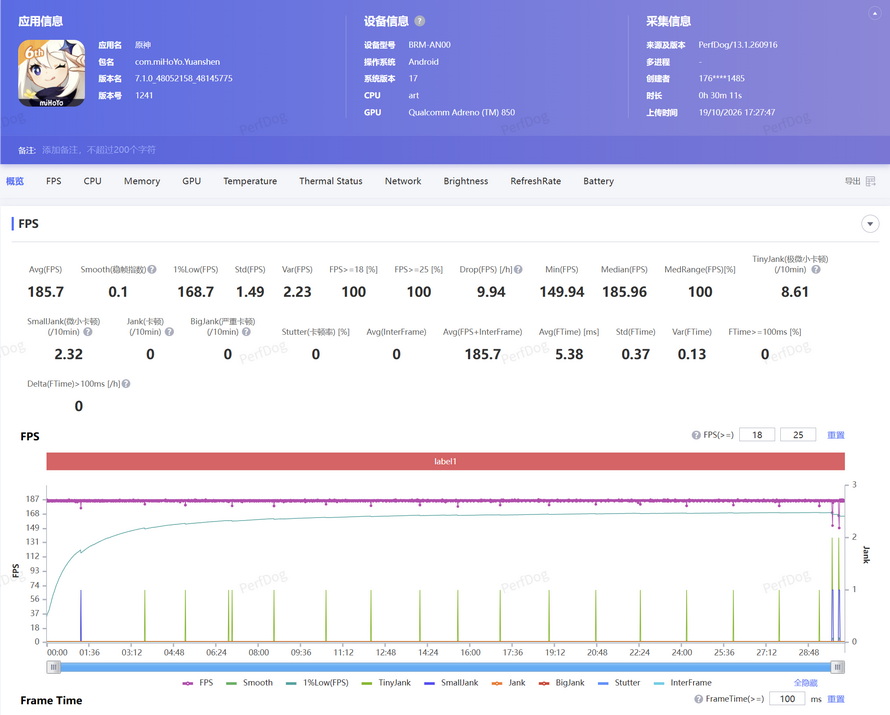Click the help icon beside FPS(>=)
This screenshot has height=715, width=890.
coord(696,435)
